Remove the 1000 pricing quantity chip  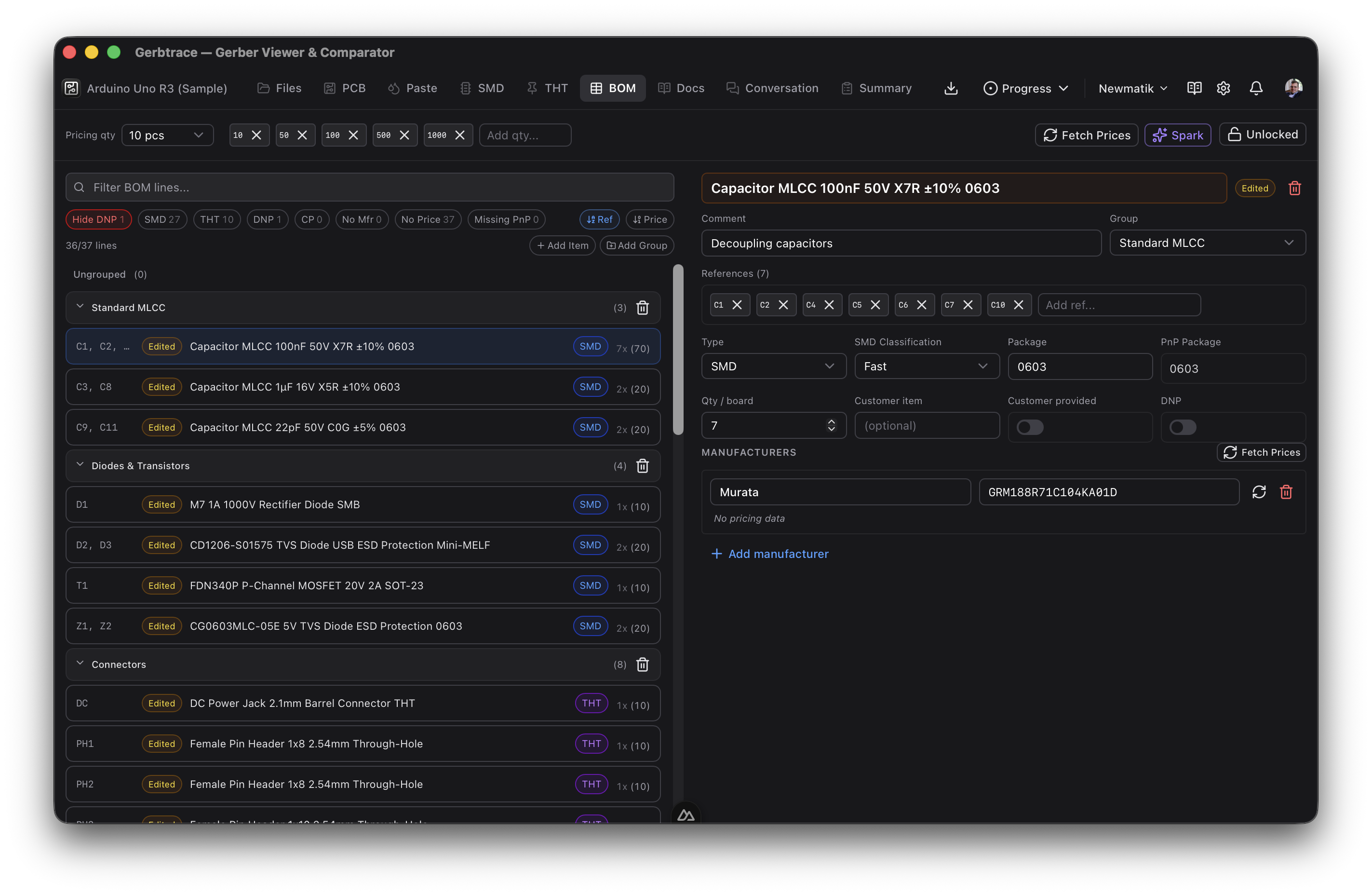pyautogui.click(x=459, y=135)
